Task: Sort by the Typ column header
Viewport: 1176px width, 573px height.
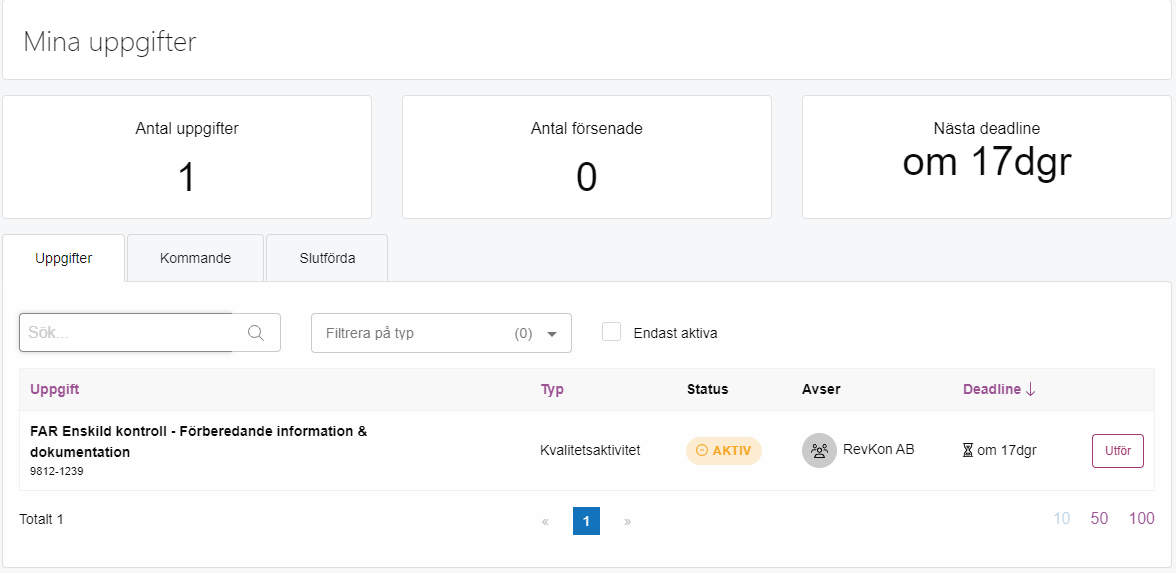Action: coord(552,389)
